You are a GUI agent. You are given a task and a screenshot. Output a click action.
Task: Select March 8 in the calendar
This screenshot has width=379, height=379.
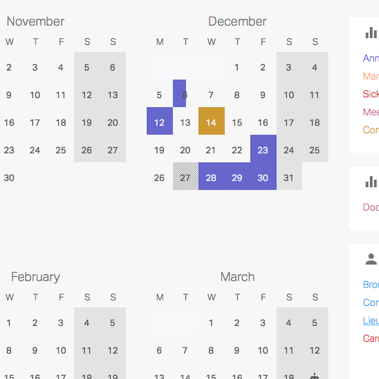tap(211, 350)
